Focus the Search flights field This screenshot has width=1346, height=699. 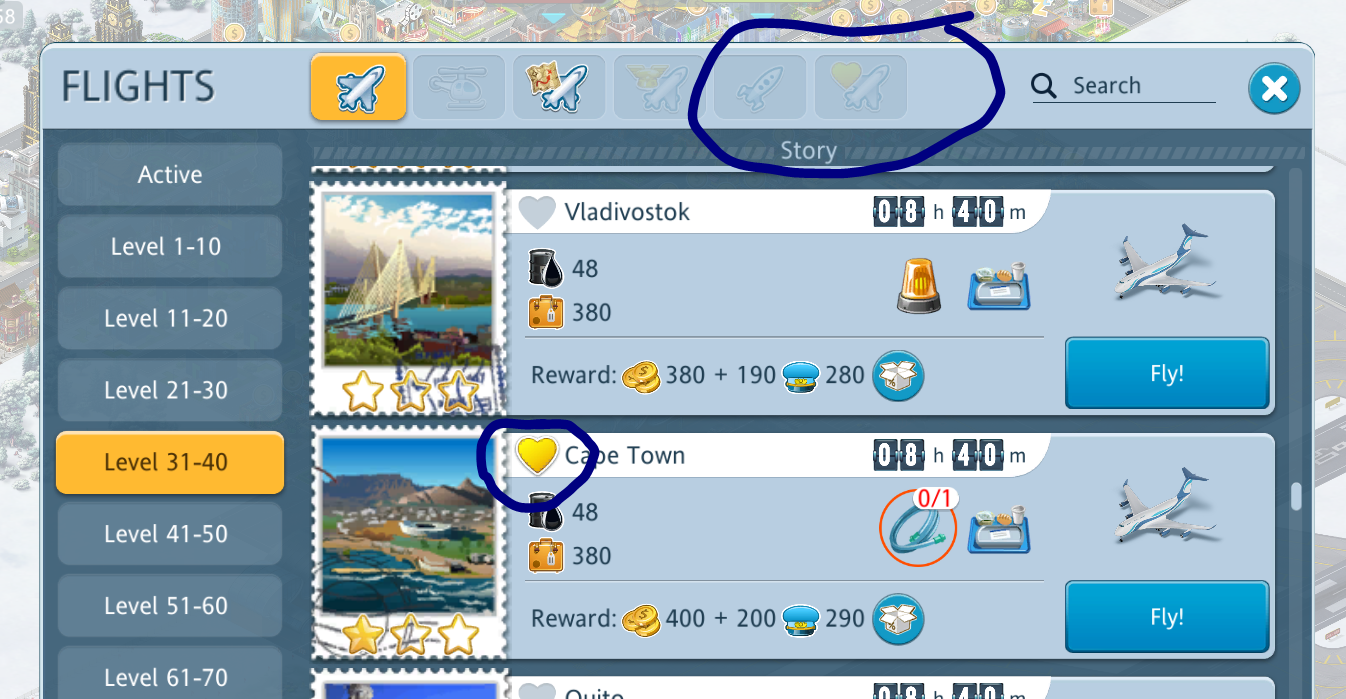click(1125, 86)
